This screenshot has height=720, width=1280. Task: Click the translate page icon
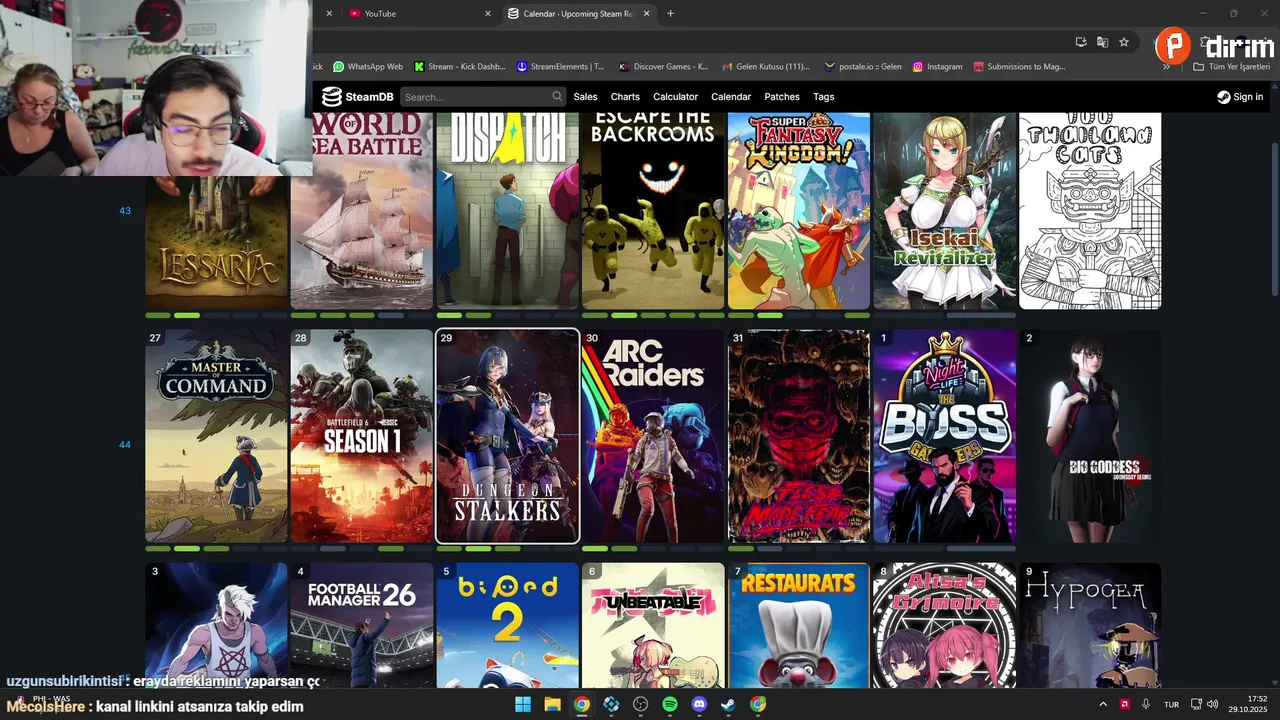click(1102, 42)
